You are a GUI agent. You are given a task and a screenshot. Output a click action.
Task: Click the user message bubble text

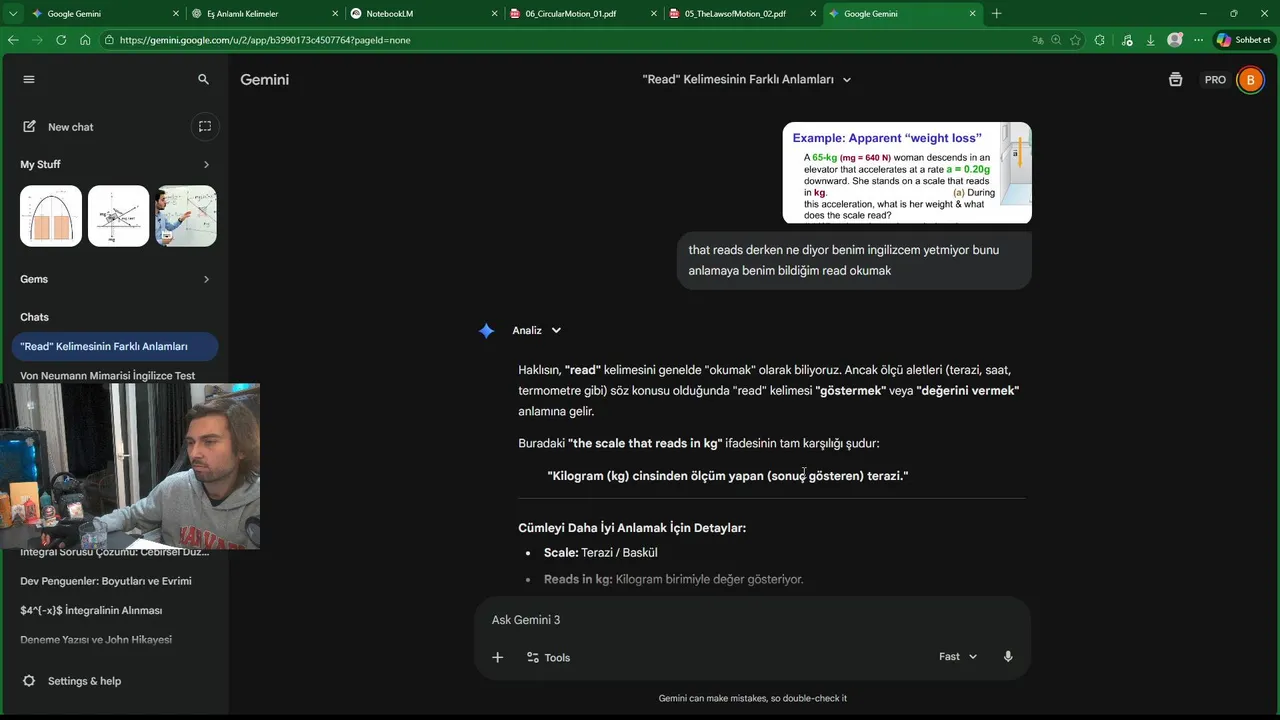[844, 260]
